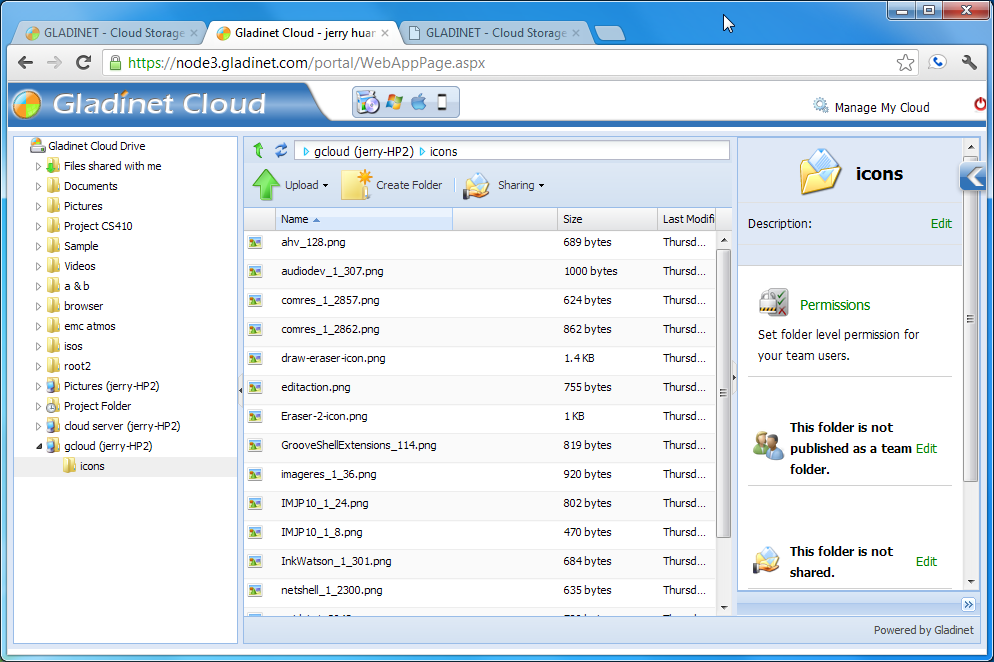This screenshot has height=662, width=994.
Task: Select the emc atmos folder
Action: point(89,326)
